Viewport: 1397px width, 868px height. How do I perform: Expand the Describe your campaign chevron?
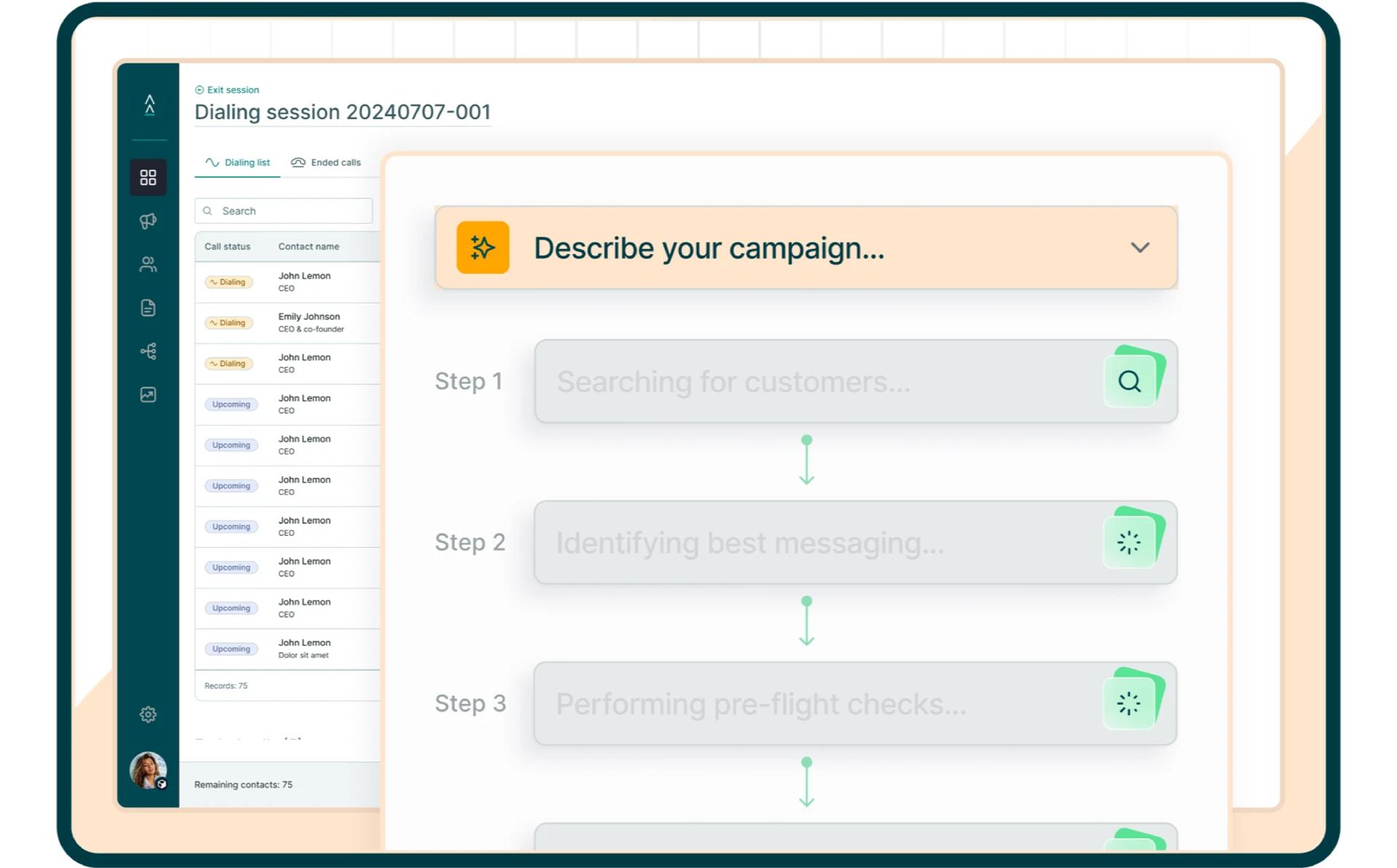click(1140, 247)
